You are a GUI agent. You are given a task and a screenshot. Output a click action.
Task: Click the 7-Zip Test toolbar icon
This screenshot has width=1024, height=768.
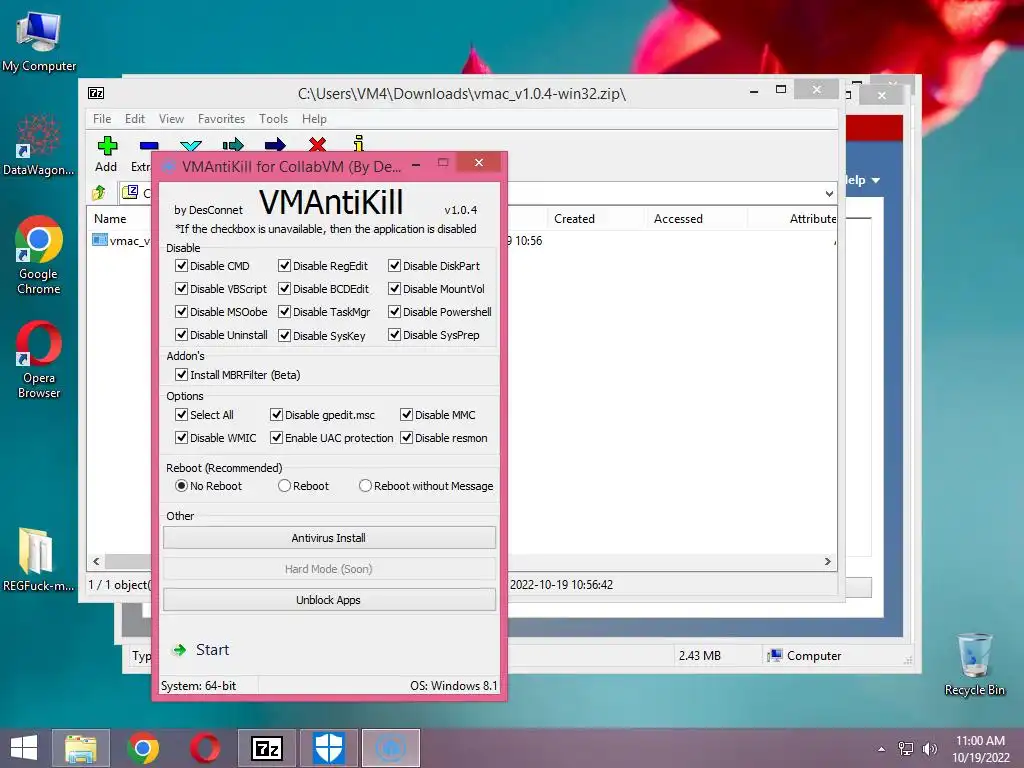191,146
